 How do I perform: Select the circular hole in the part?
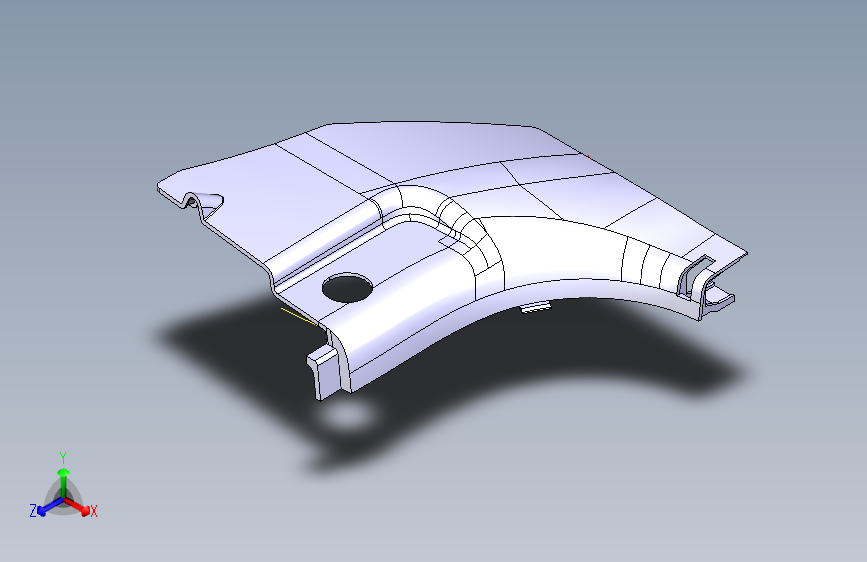pos(348,288)
